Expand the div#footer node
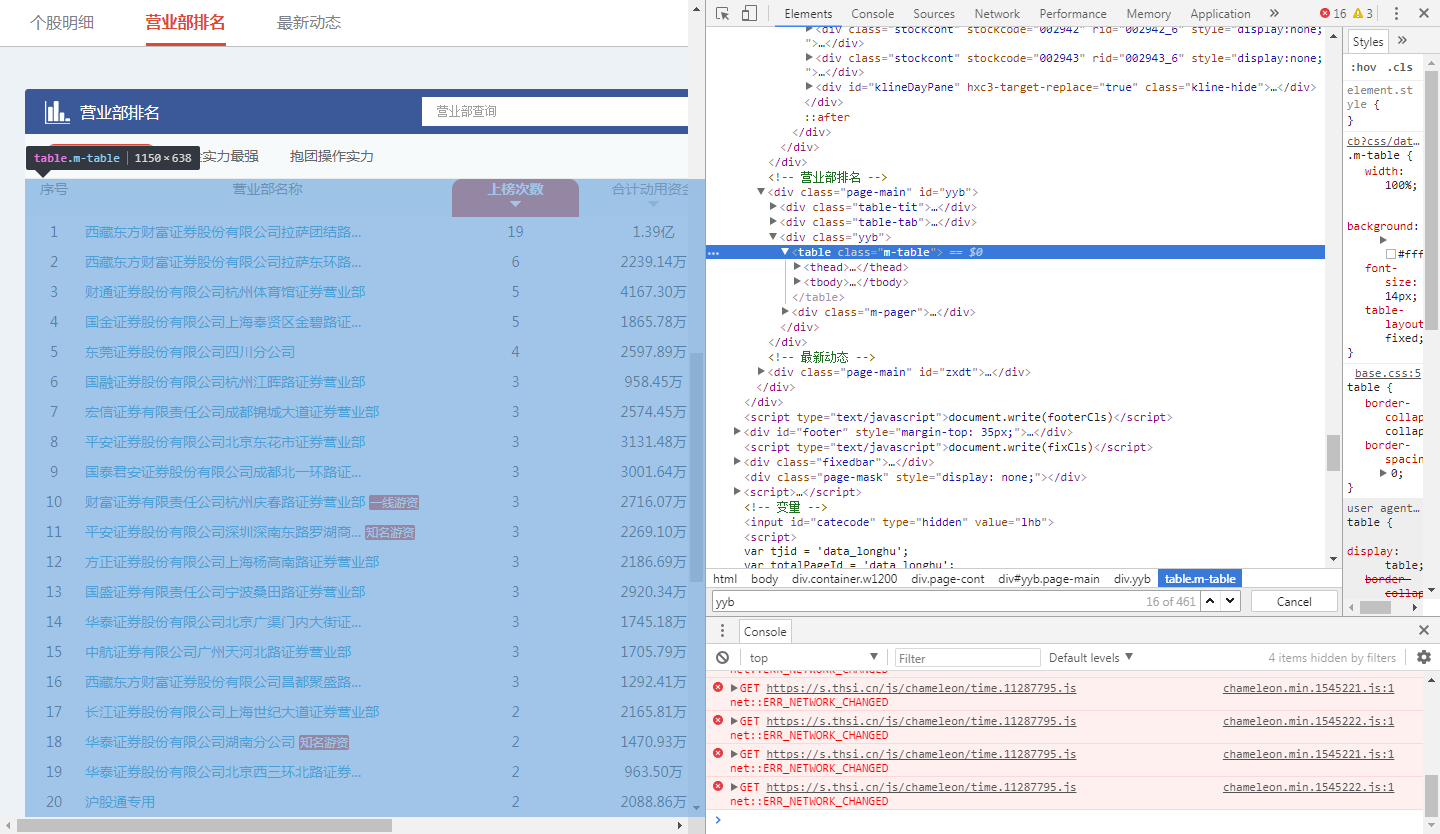This screenshot has height=834, width=1440. click(737, 432)
